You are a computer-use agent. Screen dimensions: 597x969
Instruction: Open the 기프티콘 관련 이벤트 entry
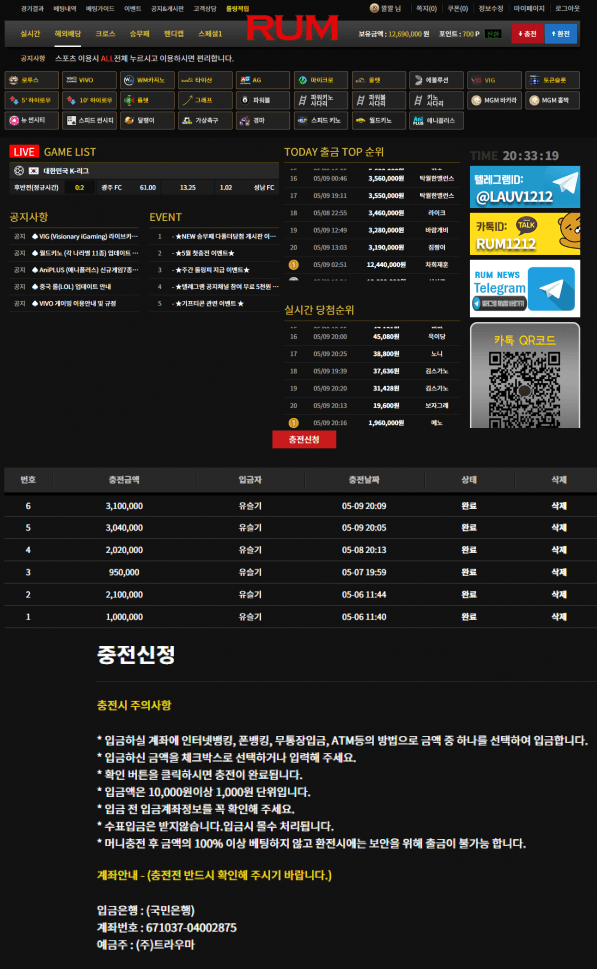209,303
